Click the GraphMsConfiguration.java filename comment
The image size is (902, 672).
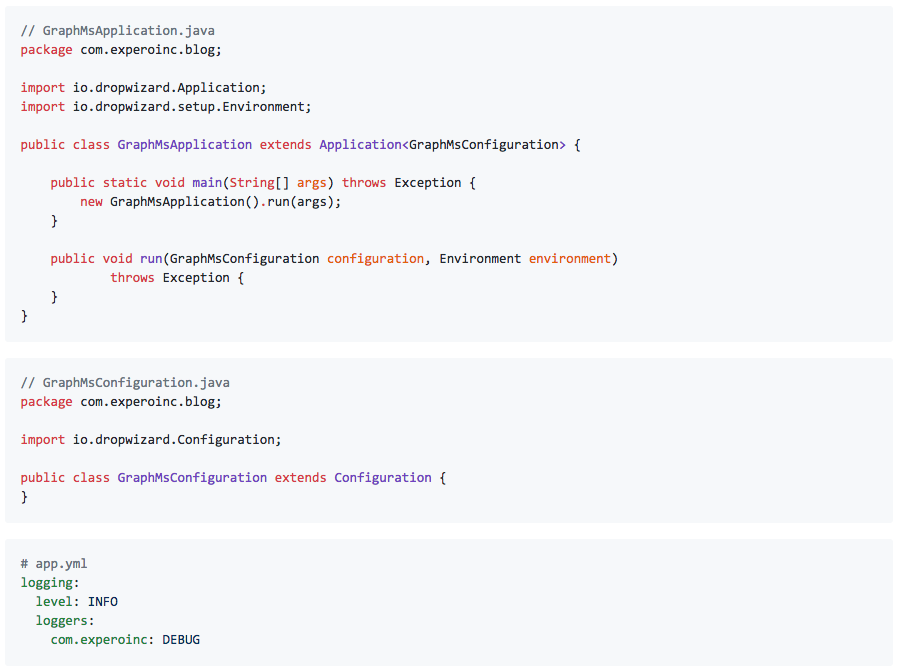coord(128,382)
